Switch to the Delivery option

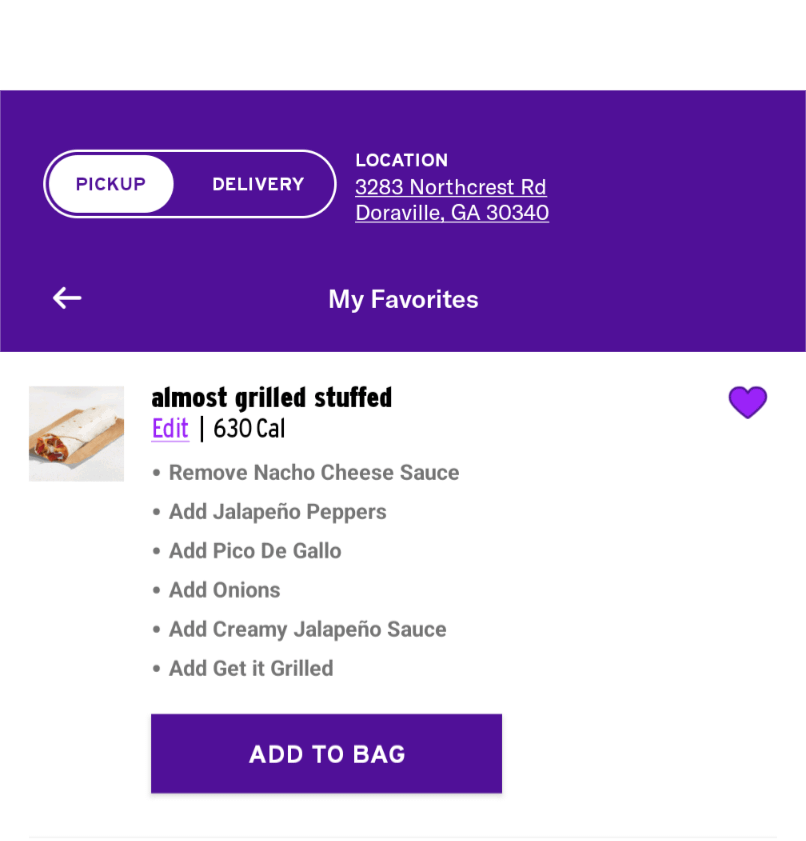tap(258, 184)
